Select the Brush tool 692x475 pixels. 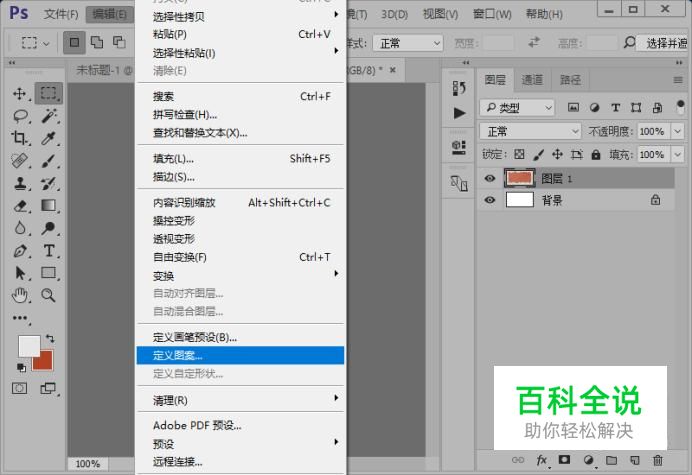point(49,161)
